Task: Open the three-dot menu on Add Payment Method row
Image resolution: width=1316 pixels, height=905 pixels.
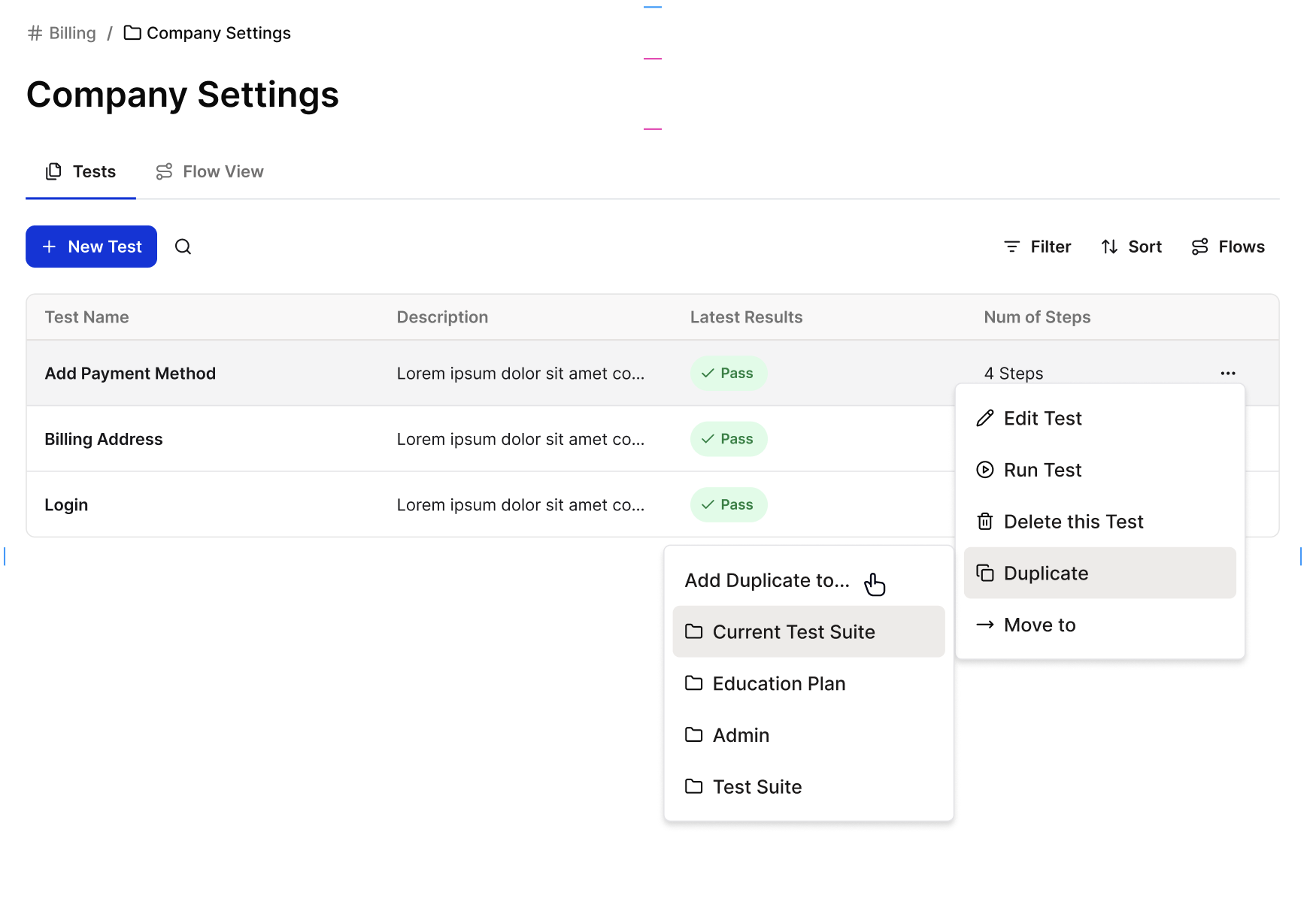Action: point(1228,373)
